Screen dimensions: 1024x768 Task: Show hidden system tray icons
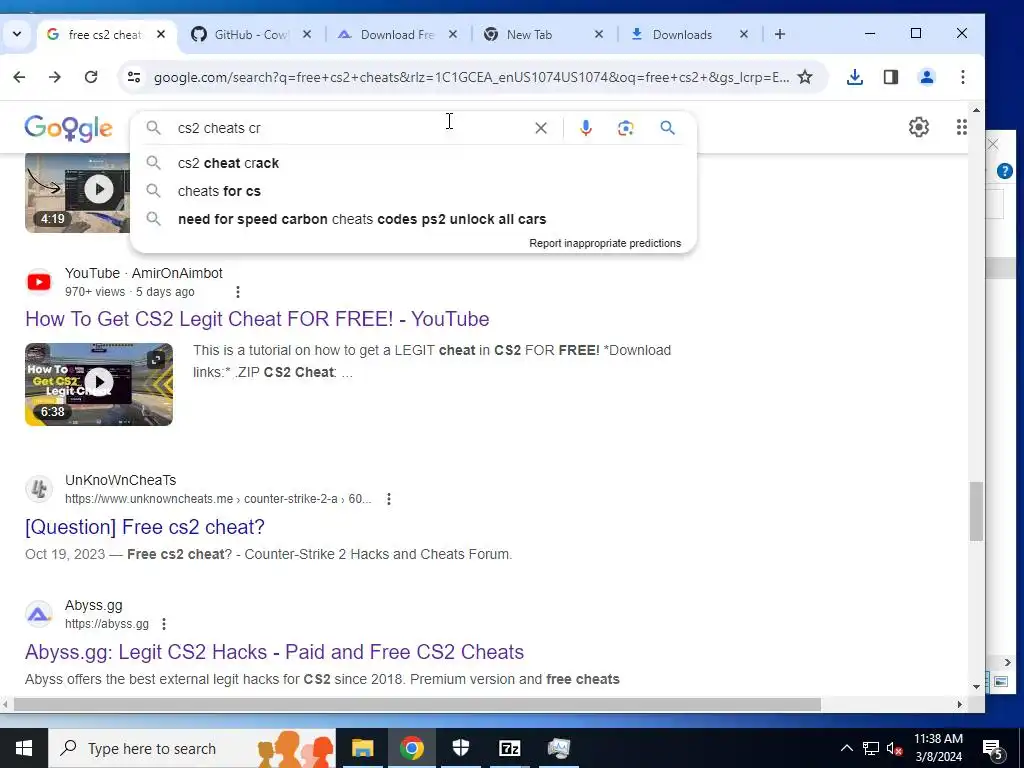(x=846, y=748)
